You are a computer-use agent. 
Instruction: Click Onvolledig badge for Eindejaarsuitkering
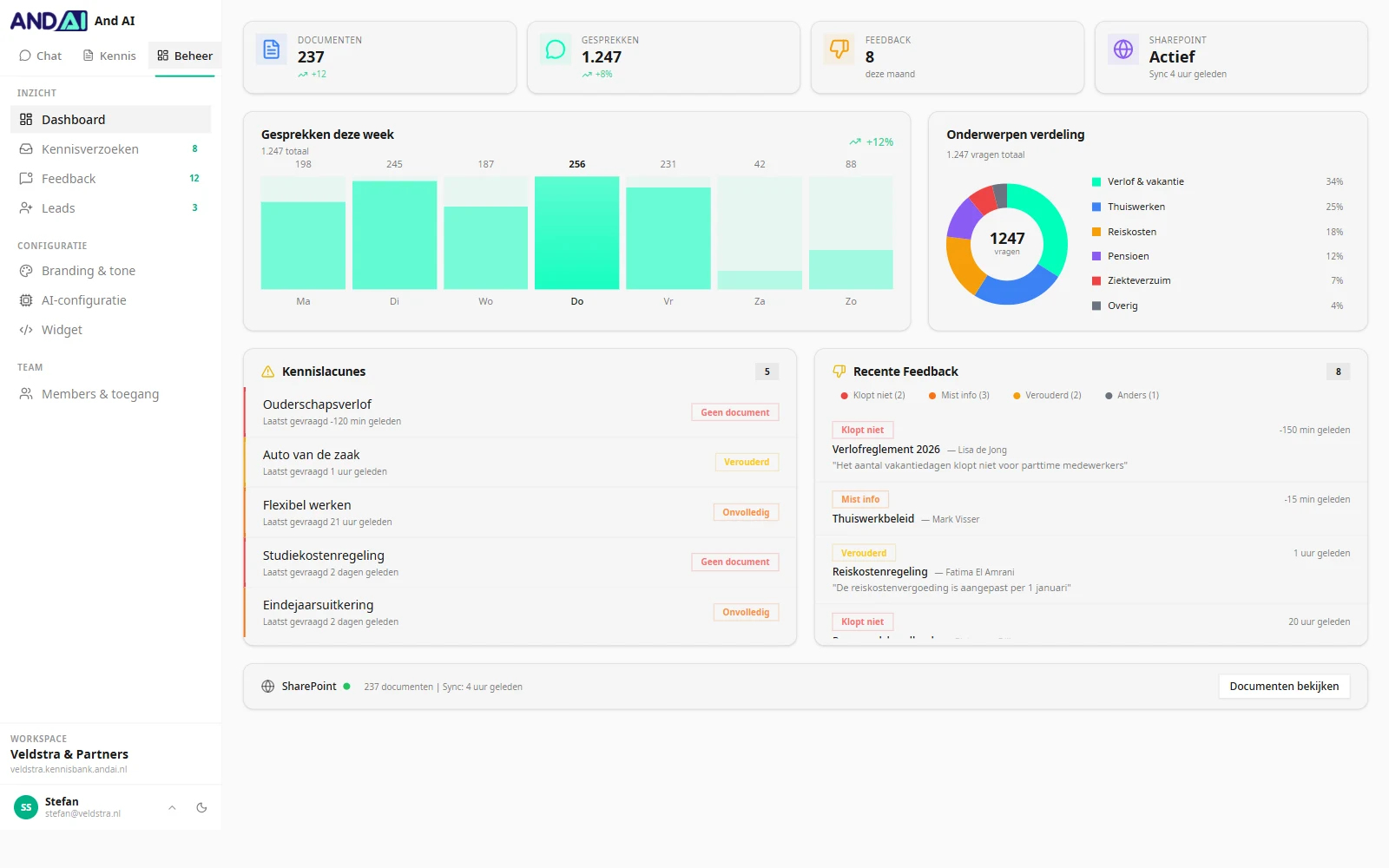click(746, 613)
